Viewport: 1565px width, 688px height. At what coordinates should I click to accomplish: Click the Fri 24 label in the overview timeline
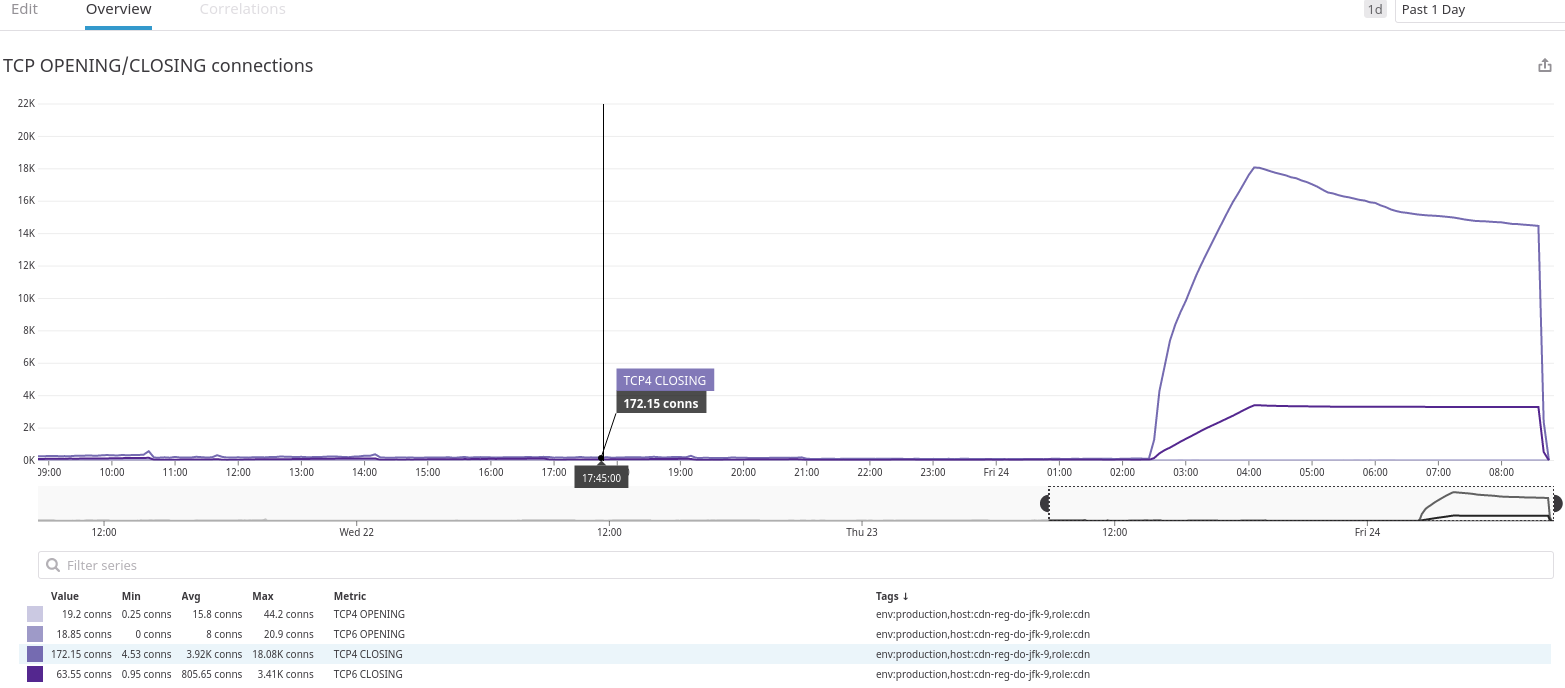(x=1367, y=532)
